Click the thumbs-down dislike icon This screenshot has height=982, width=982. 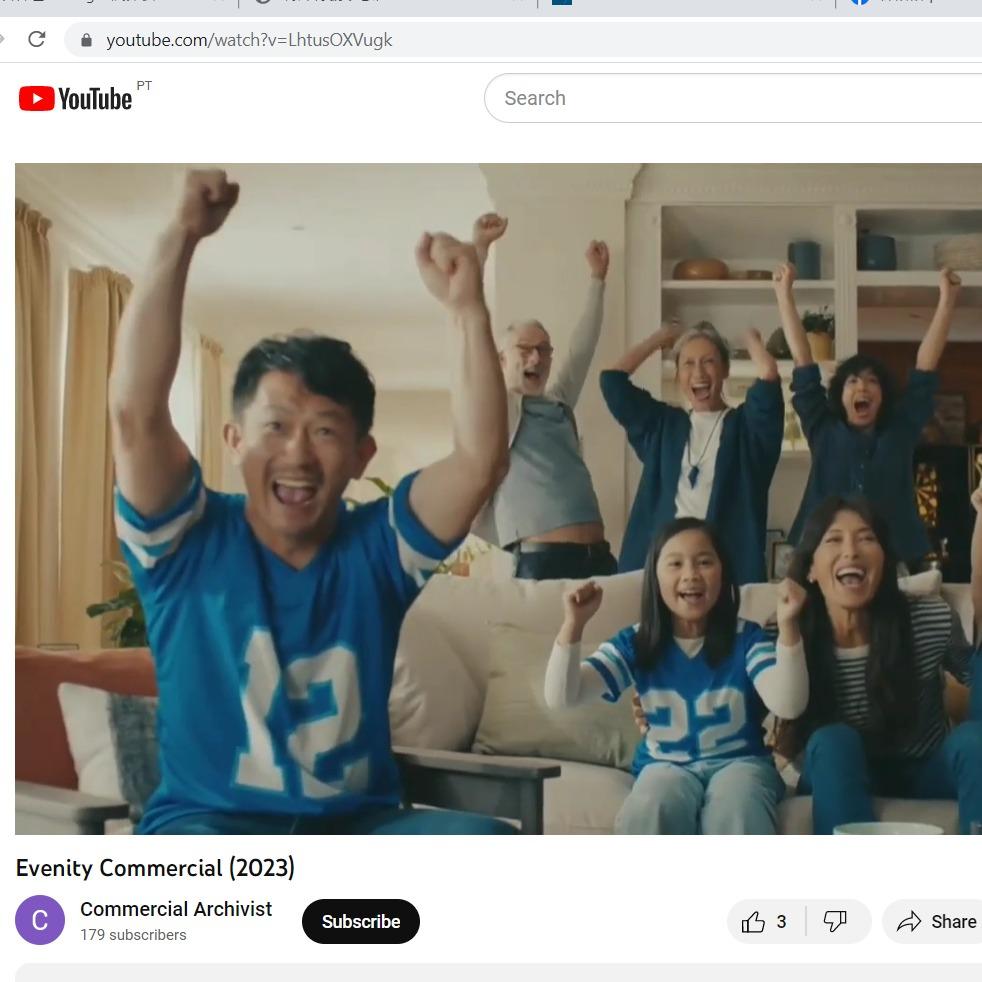coord(836,921)
